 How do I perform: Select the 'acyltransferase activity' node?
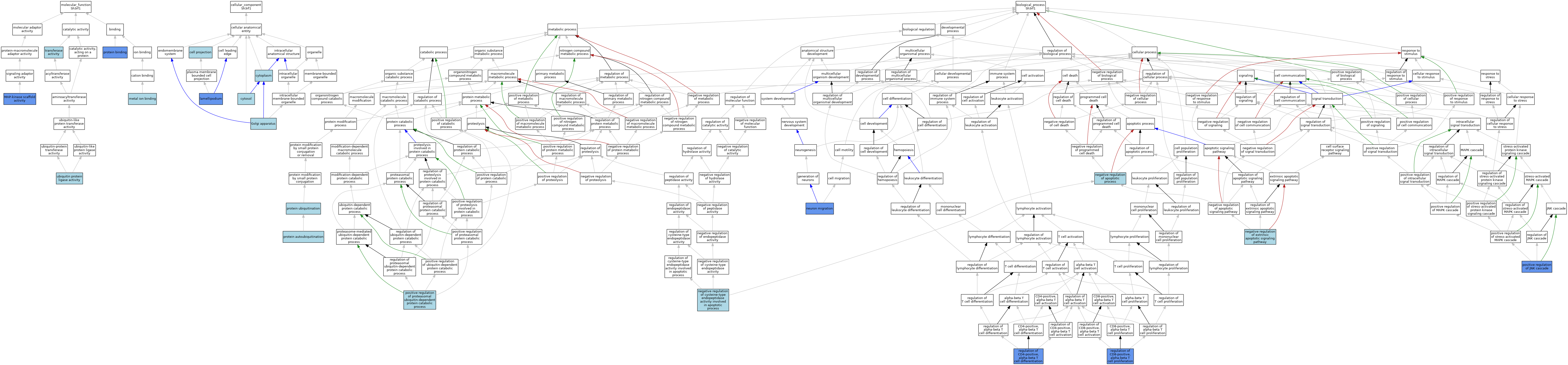[x=57, y=75]
